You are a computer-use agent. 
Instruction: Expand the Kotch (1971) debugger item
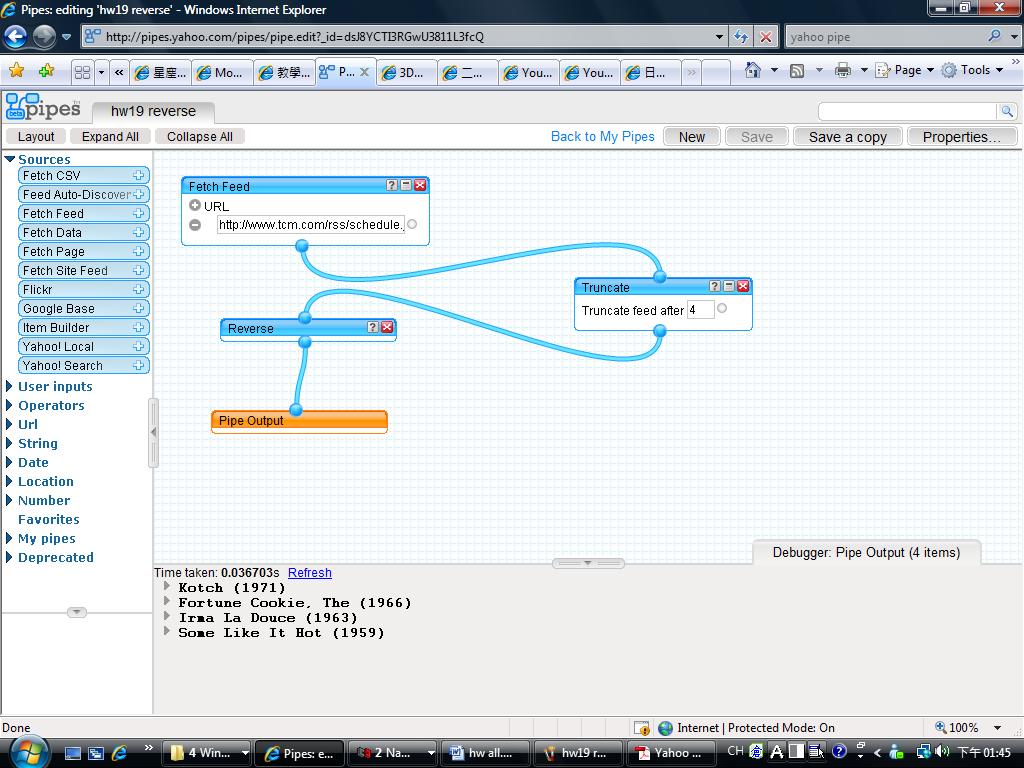pos(167,586)
